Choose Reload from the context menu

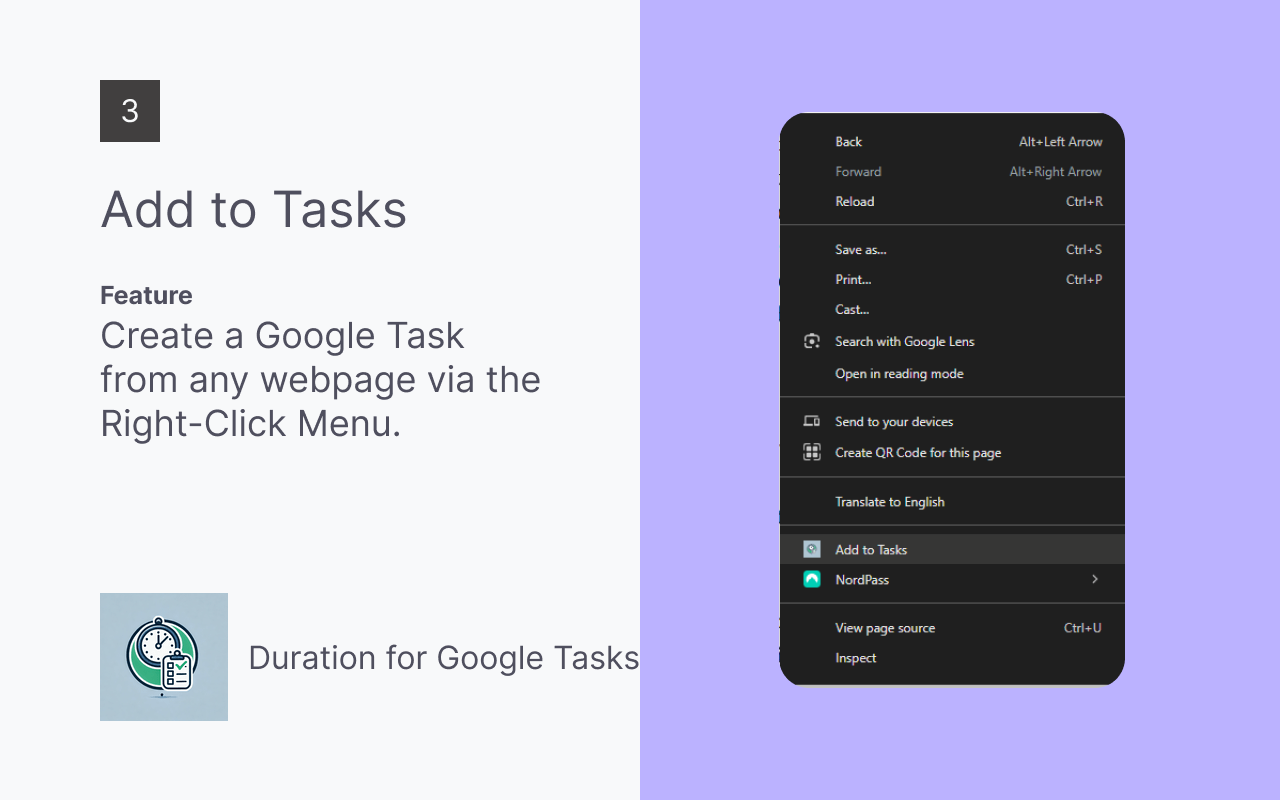[952, 202]
